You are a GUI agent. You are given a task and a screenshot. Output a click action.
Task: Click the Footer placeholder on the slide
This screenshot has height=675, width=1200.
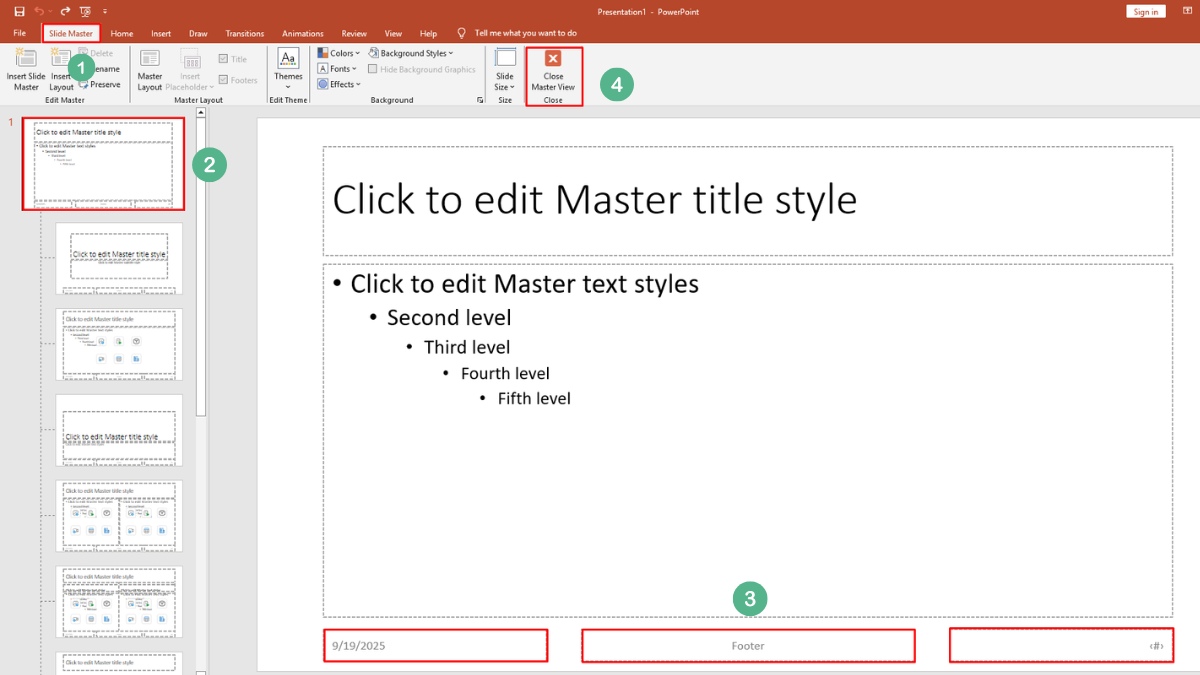coord(747,646)
